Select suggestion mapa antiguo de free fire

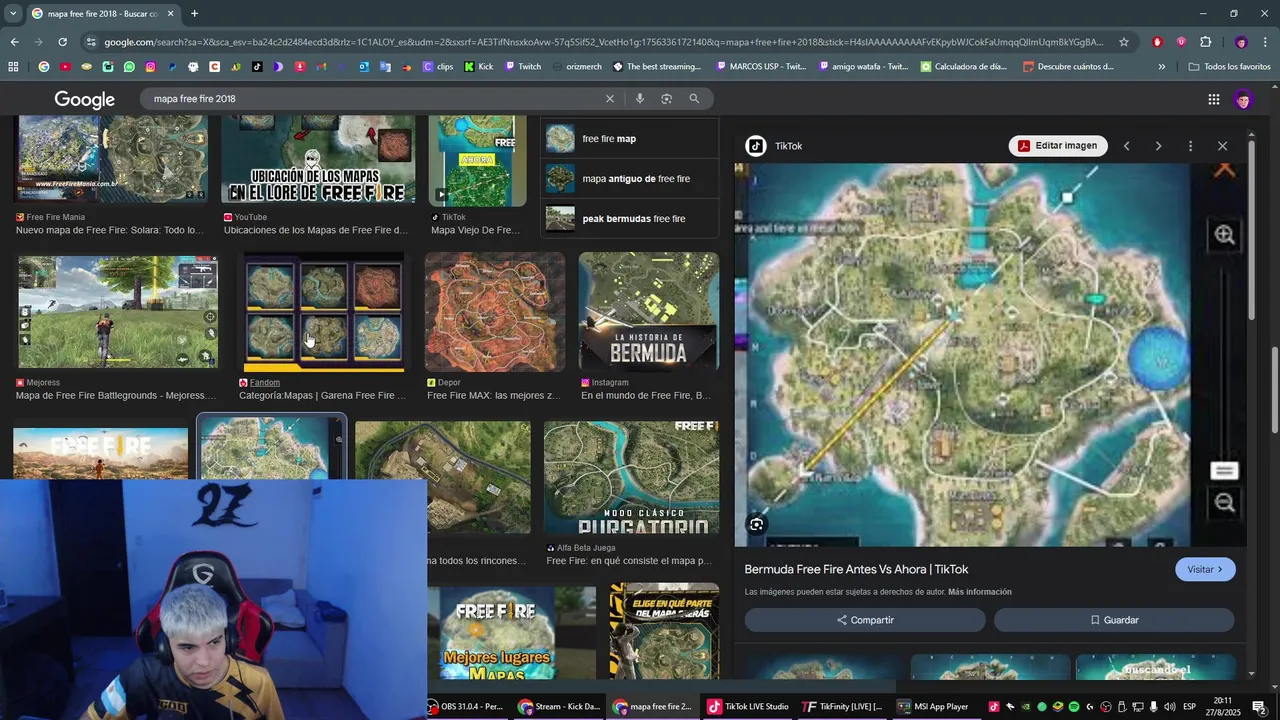(630, 179)
